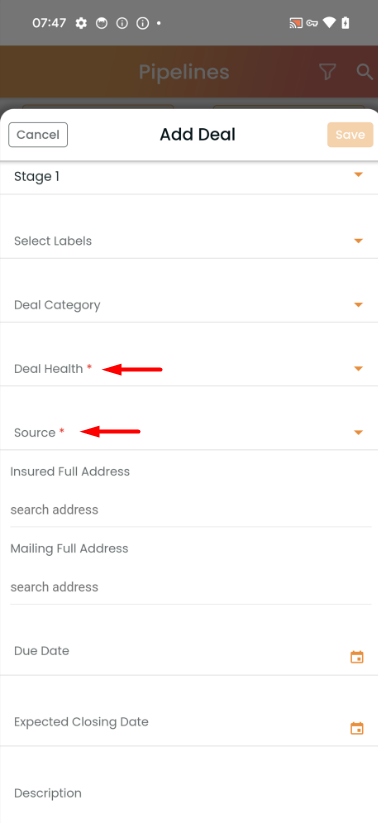Tap the battery status icon

pyautogui.click(x=345, y=23)
